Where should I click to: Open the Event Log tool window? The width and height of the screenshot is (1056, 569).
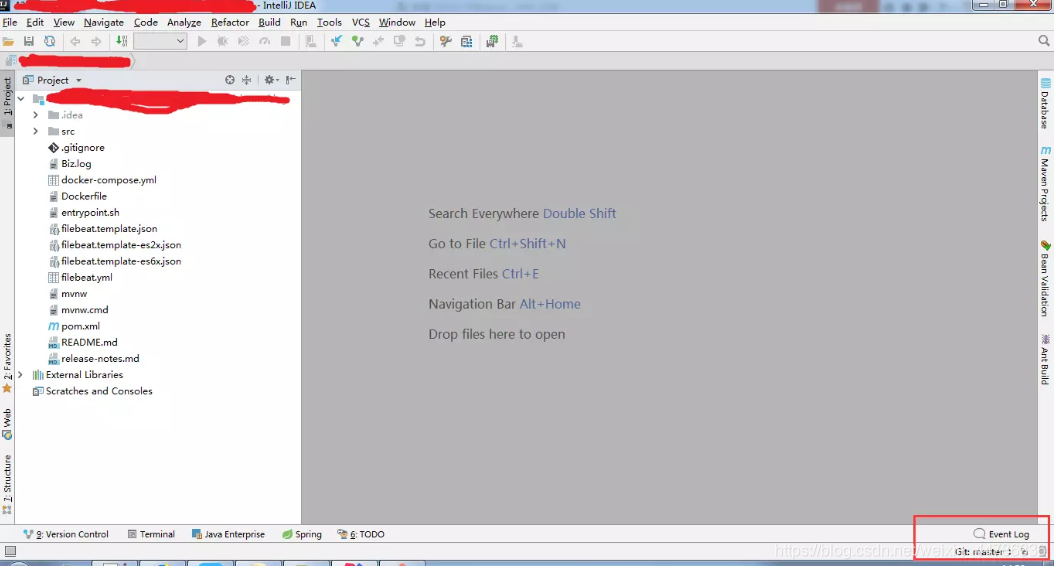point(1001,535)
